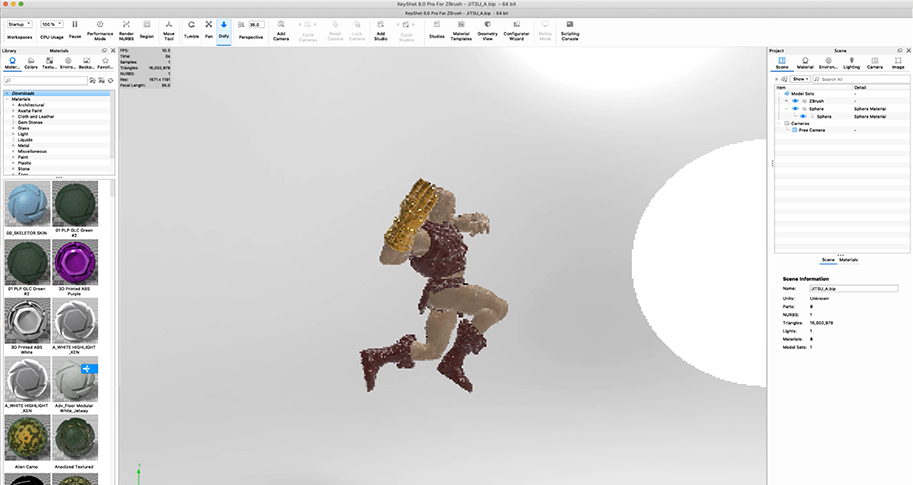Select the 00_SKELETOR SKIN material thumbnail
This screenshot has width=913, height=485.
27,204
